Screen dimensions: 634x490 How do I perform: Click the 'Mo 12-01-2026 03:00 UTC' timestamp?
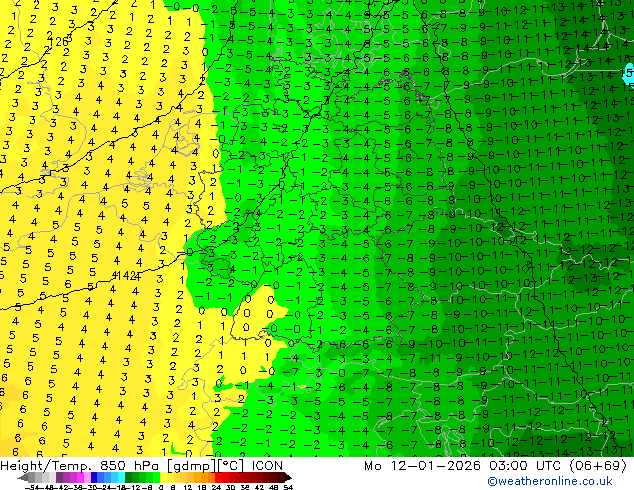coord(463,466)
